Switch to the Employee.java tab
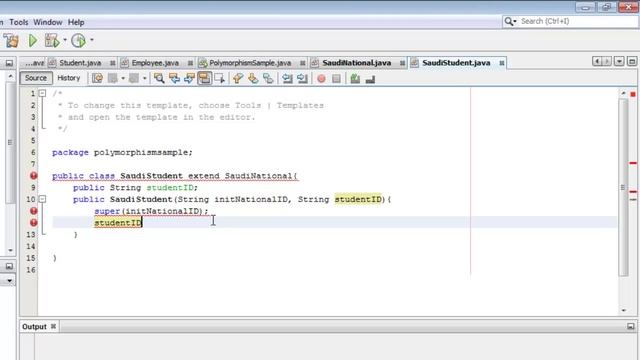 pos(155,63)
